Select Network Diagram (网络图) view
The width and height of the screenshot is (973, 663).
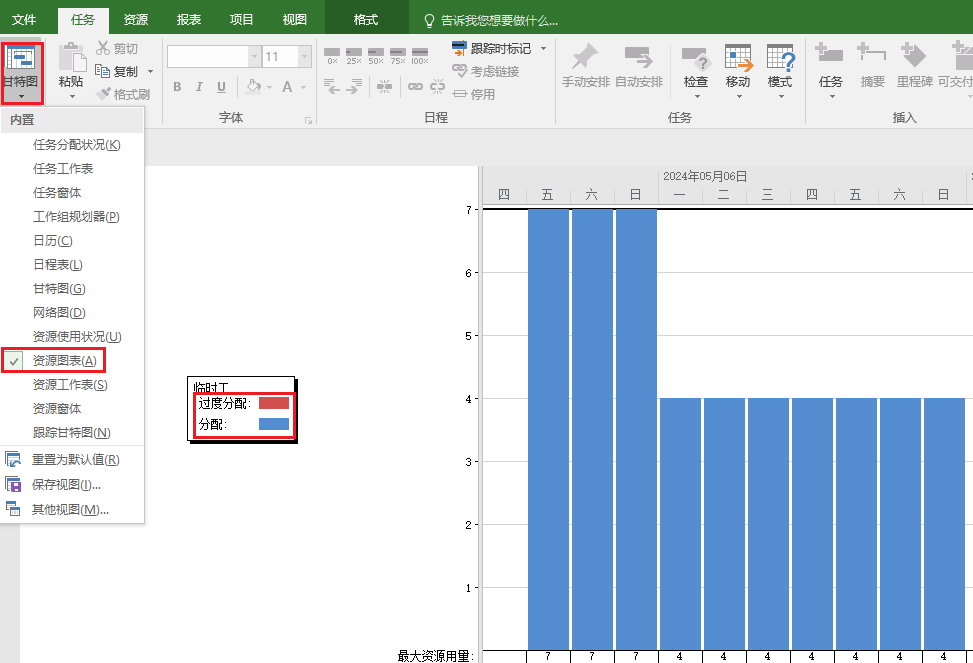coord(73,313)
